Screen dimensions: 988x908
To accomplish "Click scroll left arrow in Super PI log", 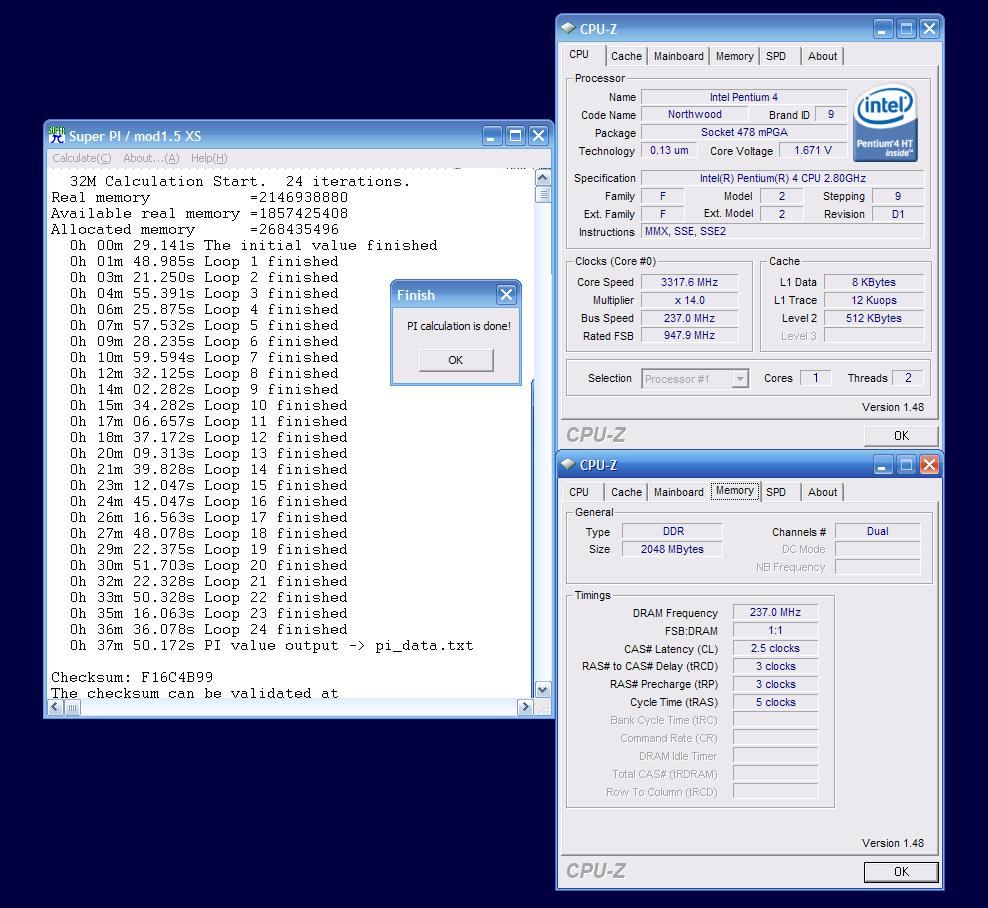I will click(x=55, y=707).
